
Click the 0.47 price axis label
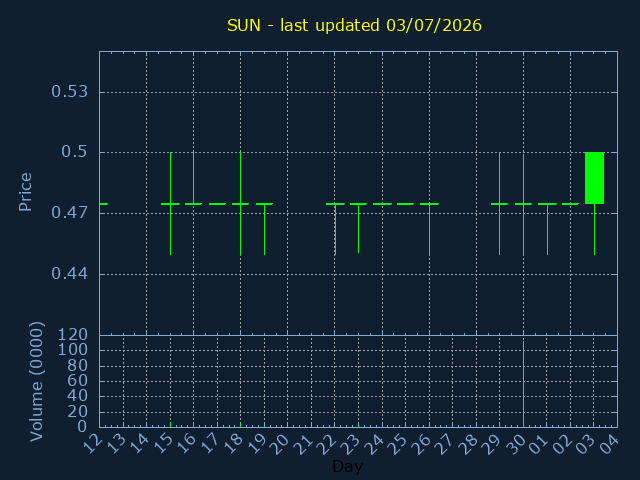pyautogui.click(x=69, y=213)
